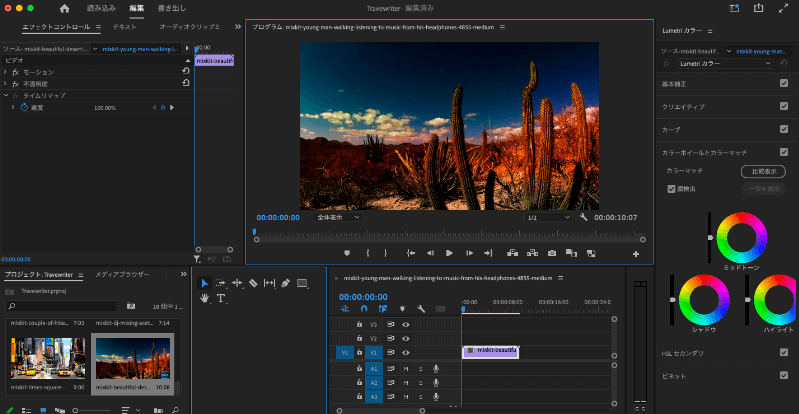
Task: Select the Hand tool
Action: (205, 298)
